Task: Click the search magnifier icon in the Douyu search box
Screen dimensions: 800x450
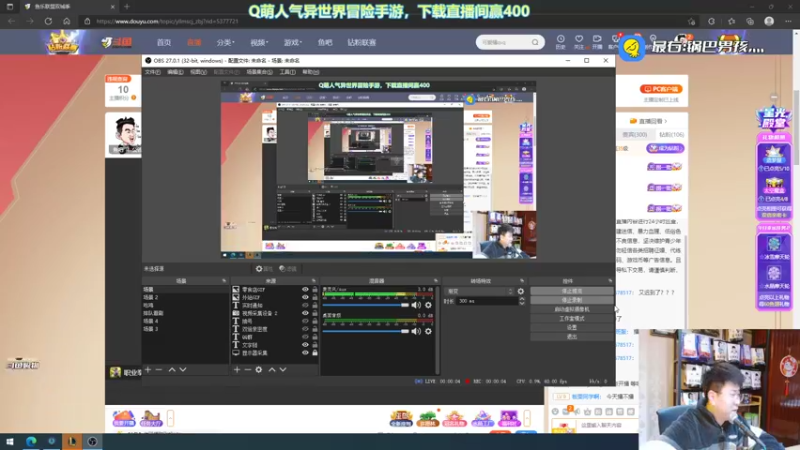Action: click(x=535, y=42)
